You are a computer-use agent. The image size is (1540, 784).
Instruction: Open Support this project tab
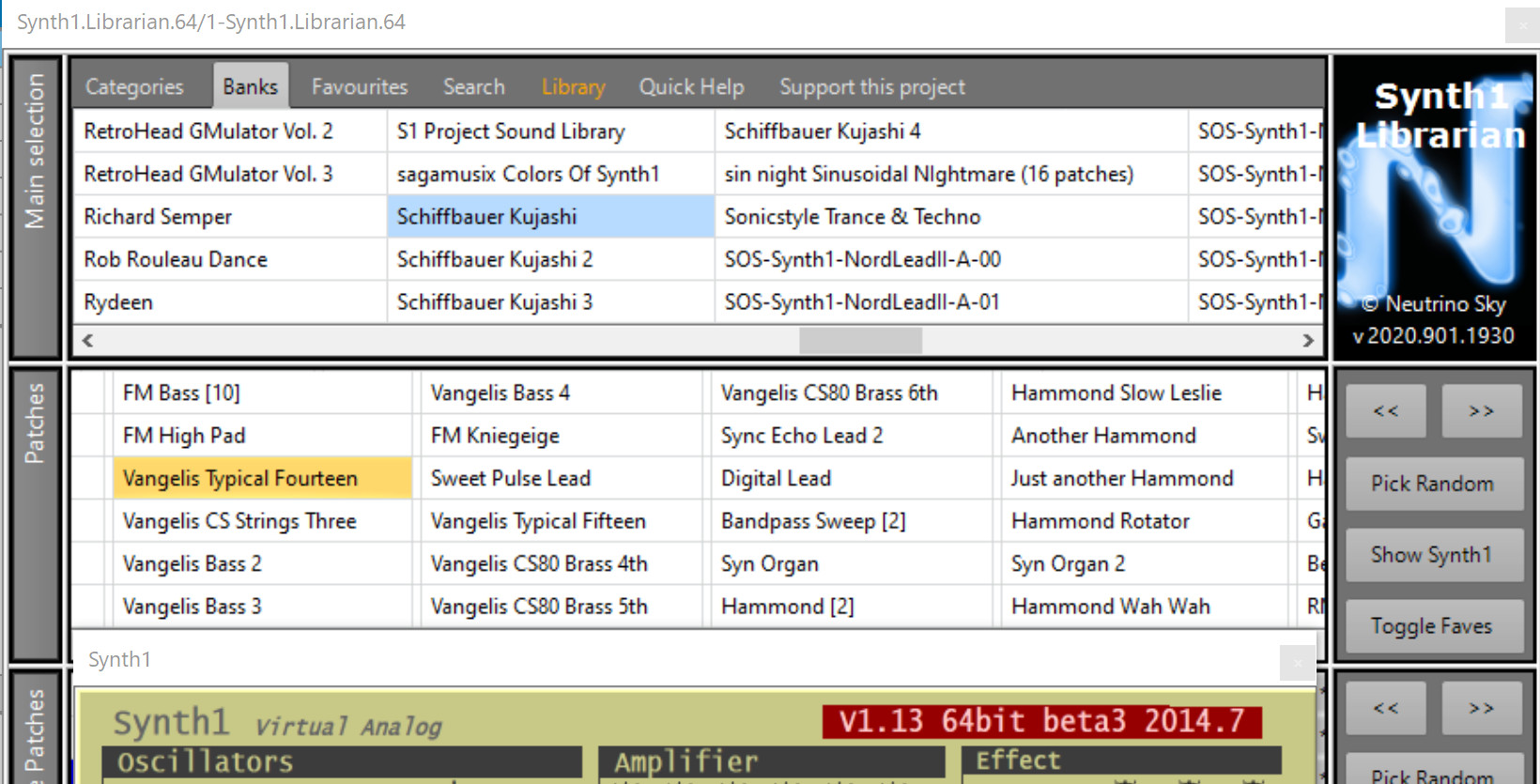871,86
